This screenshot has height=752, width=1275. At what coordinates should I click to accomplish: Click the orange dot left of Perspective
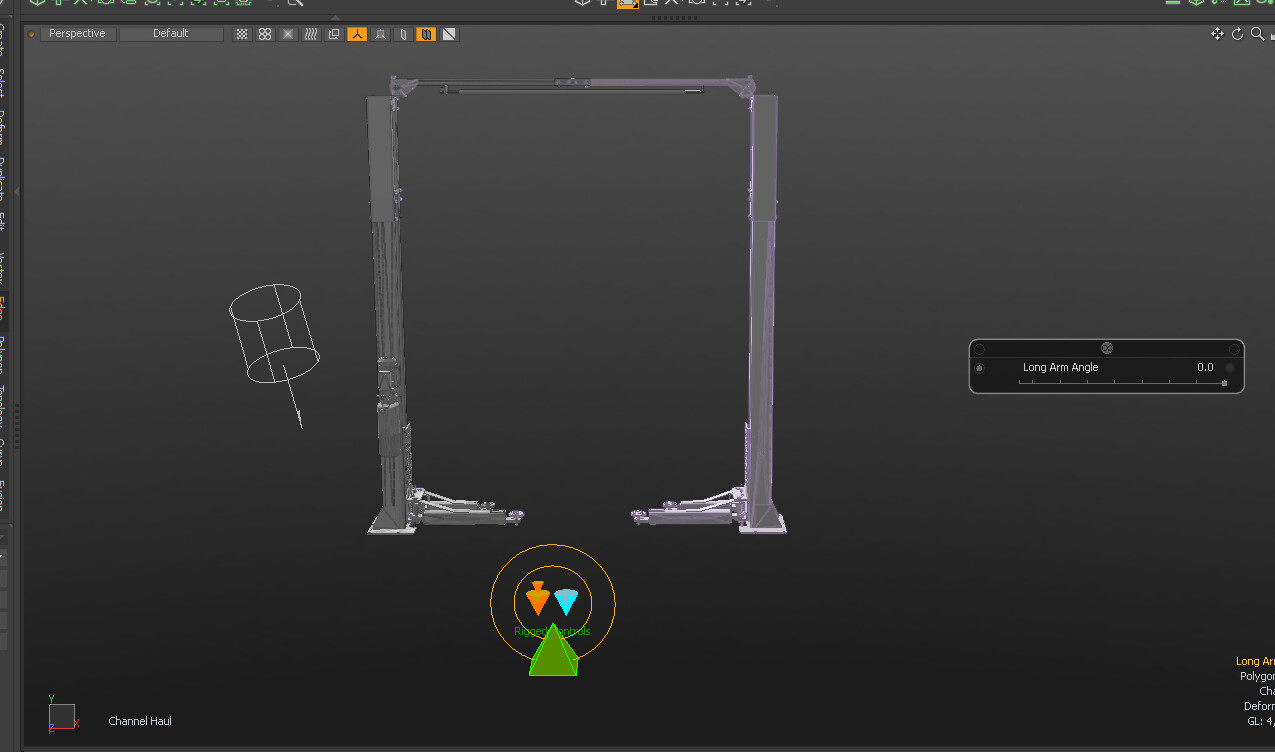coord(32,34)
